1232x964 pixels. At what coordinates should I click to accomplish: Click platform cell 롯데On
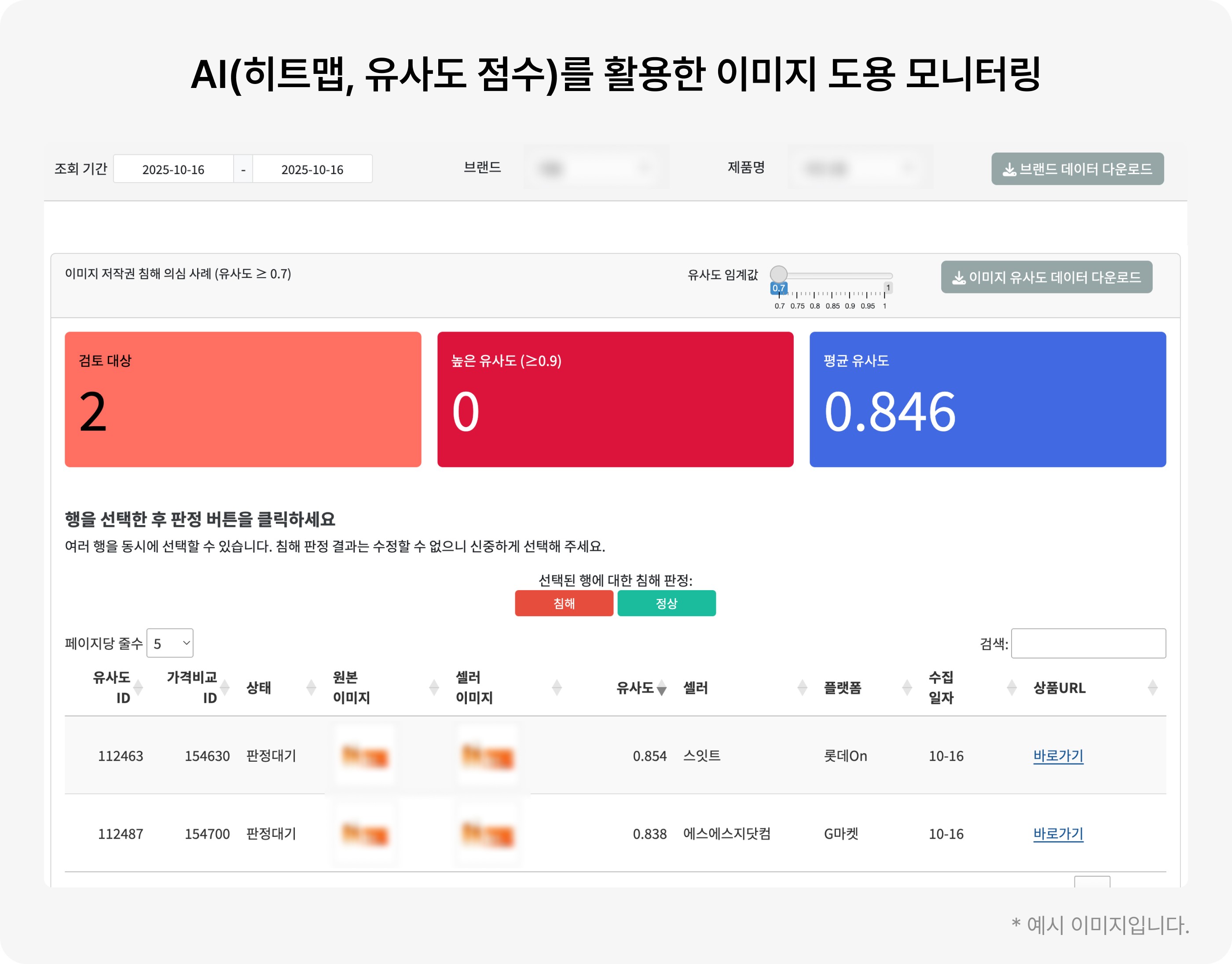click(845, 756)
